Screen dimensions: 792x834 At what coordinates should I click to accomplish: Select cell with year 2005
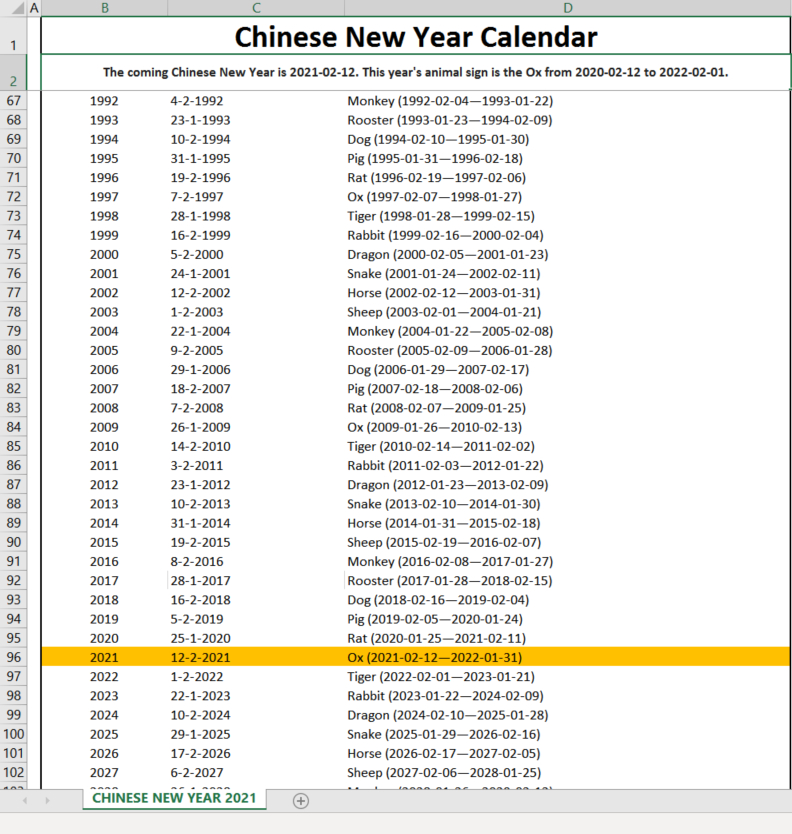coord(104,350)
